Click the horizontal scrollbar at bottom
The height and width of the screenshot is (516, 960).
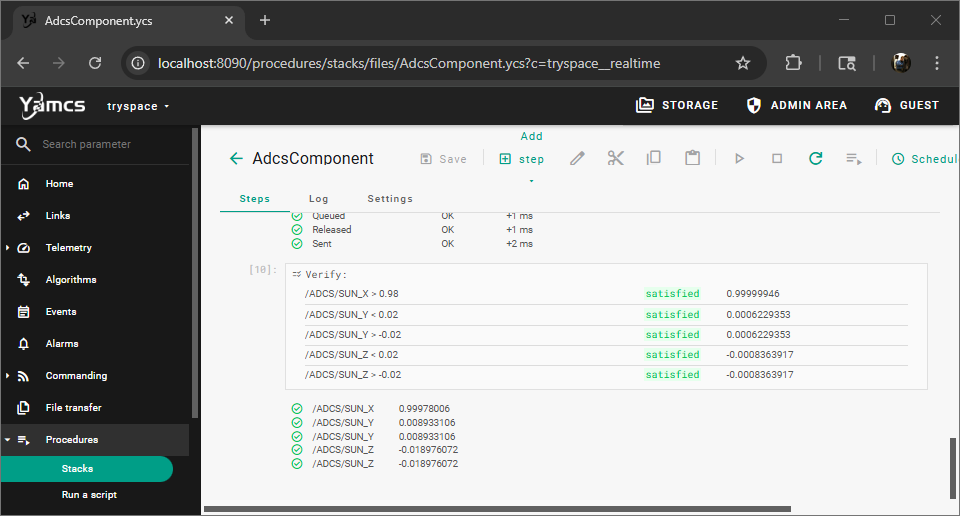pyautogui.click(x=497, y=509)
